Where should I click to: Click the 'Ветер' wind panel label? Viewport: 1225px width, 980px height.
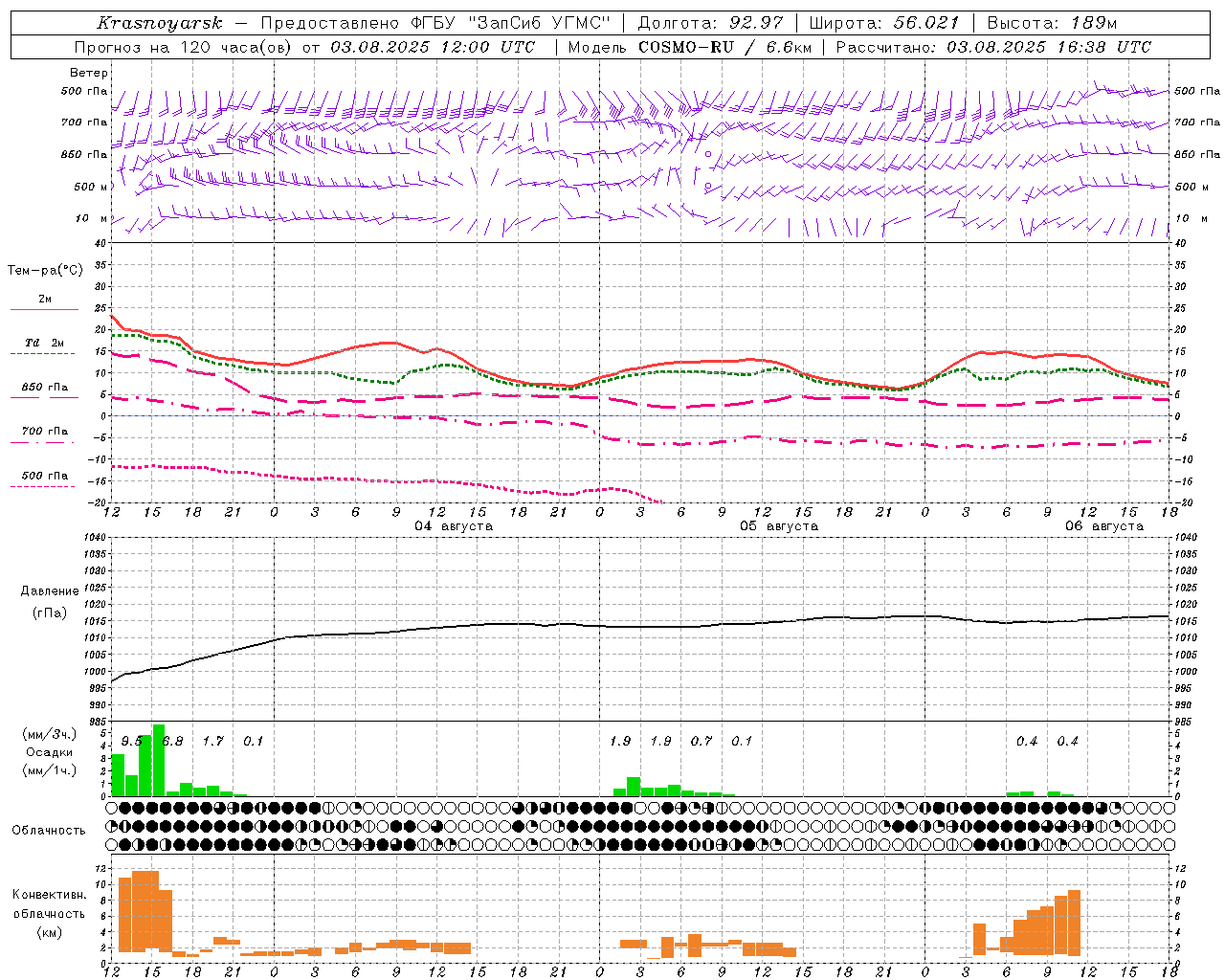click(x=89, y=73)
